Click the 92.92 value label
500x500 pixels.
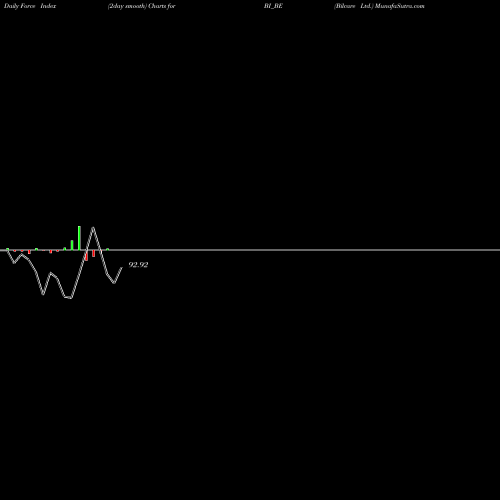coord(138,265)
